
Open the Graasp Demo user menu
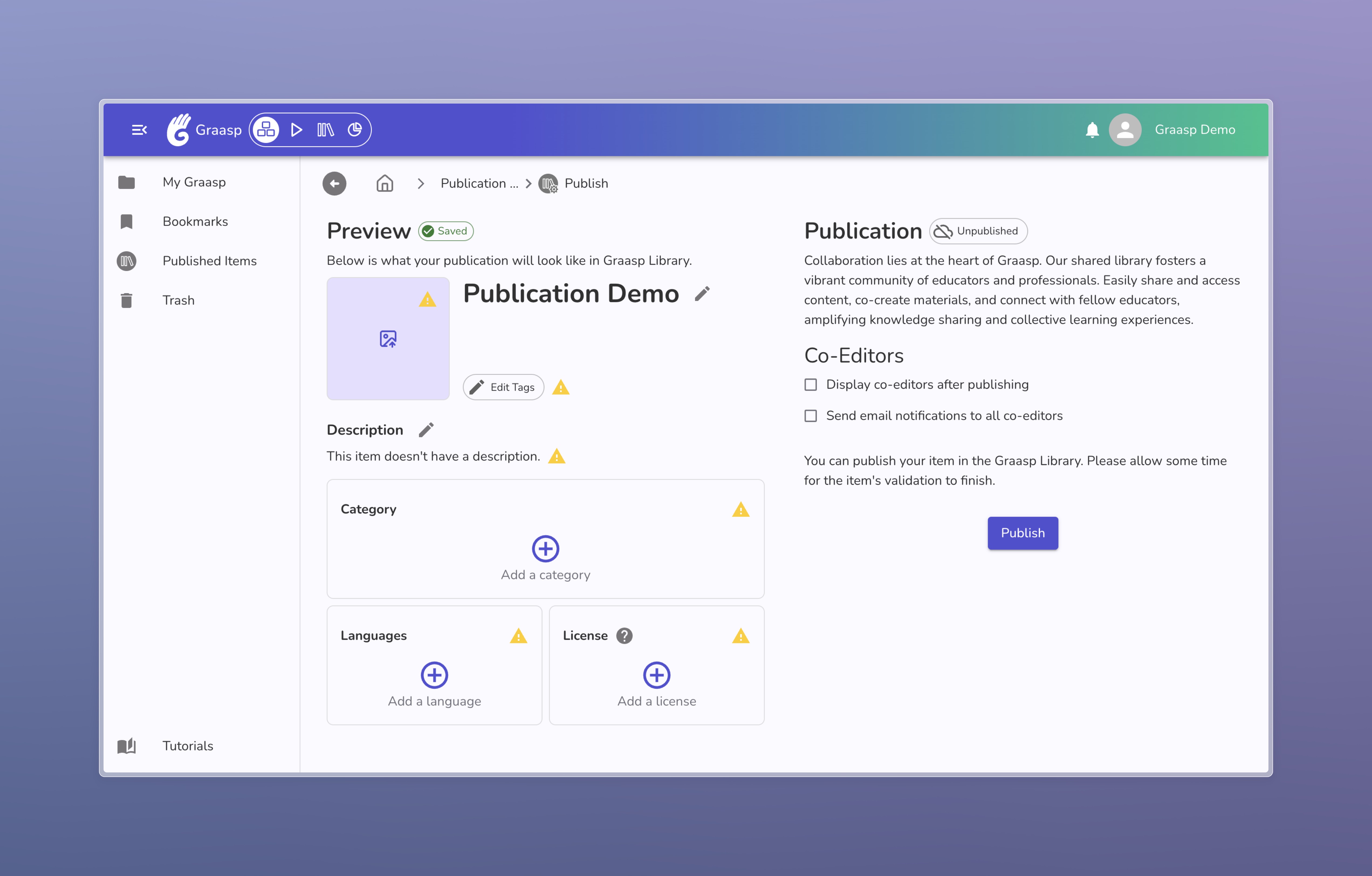(1194, 130)
